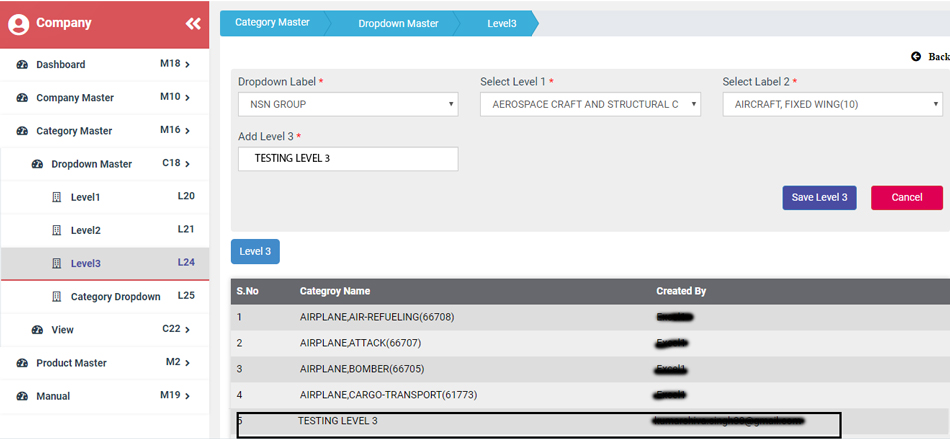Go to Category Master breadcrumb

271,22
